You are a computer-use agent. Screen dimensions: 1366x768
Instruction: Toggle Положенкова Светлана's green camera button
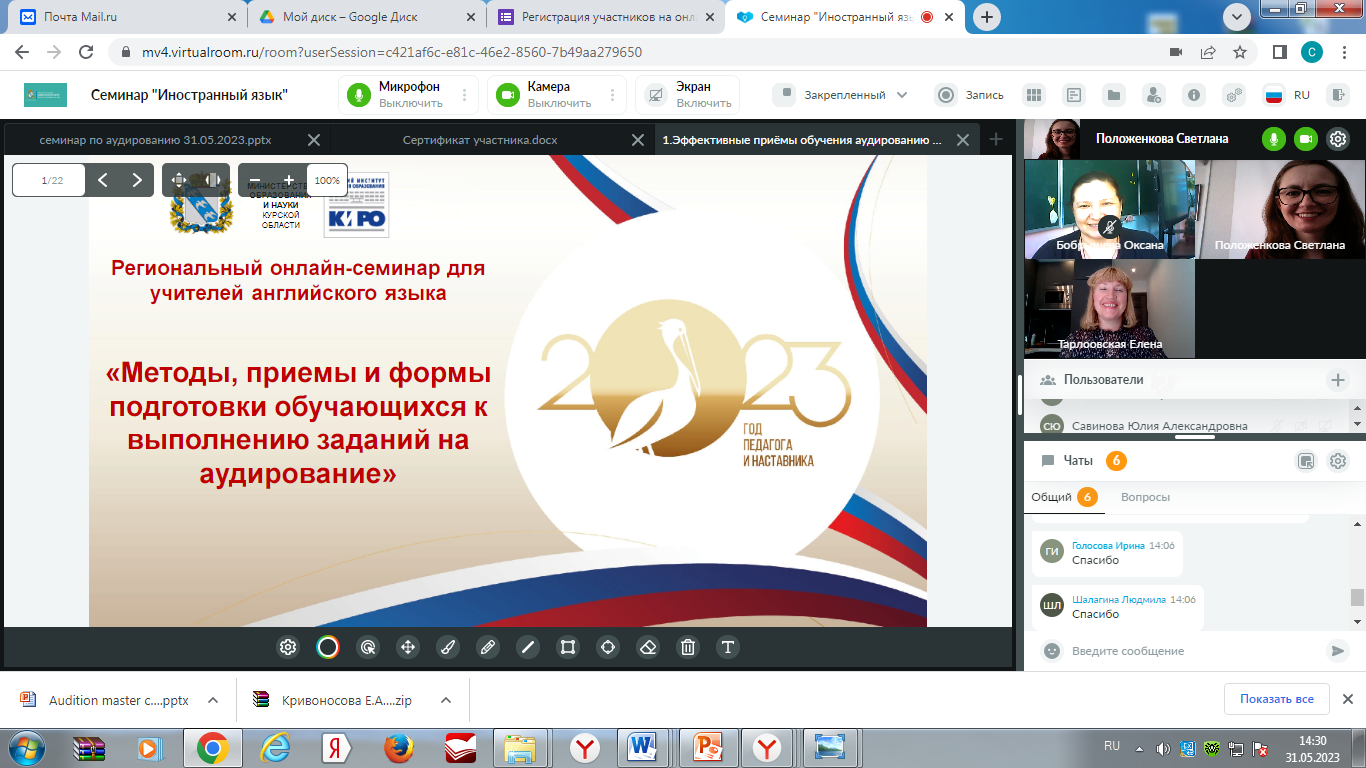[1306, 139]
